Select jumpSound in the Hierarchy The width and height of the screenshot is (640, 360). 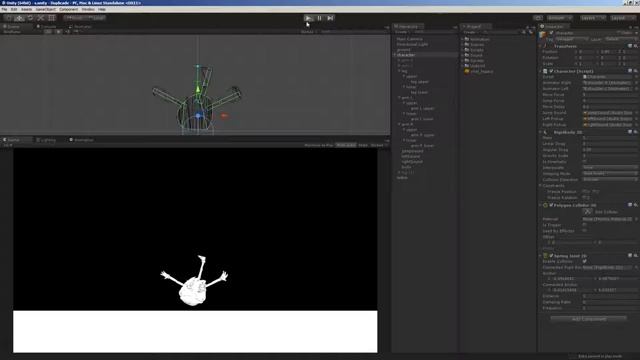point(412,151)
